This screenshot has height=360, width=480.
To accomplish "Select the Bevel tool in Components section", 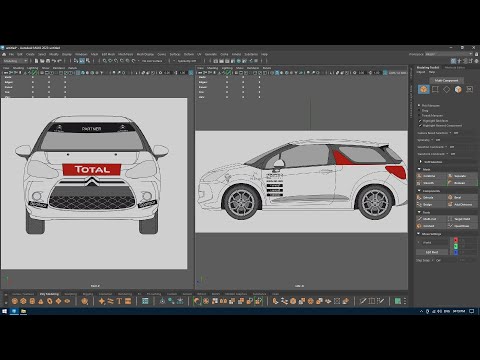I will click(462, 197).
